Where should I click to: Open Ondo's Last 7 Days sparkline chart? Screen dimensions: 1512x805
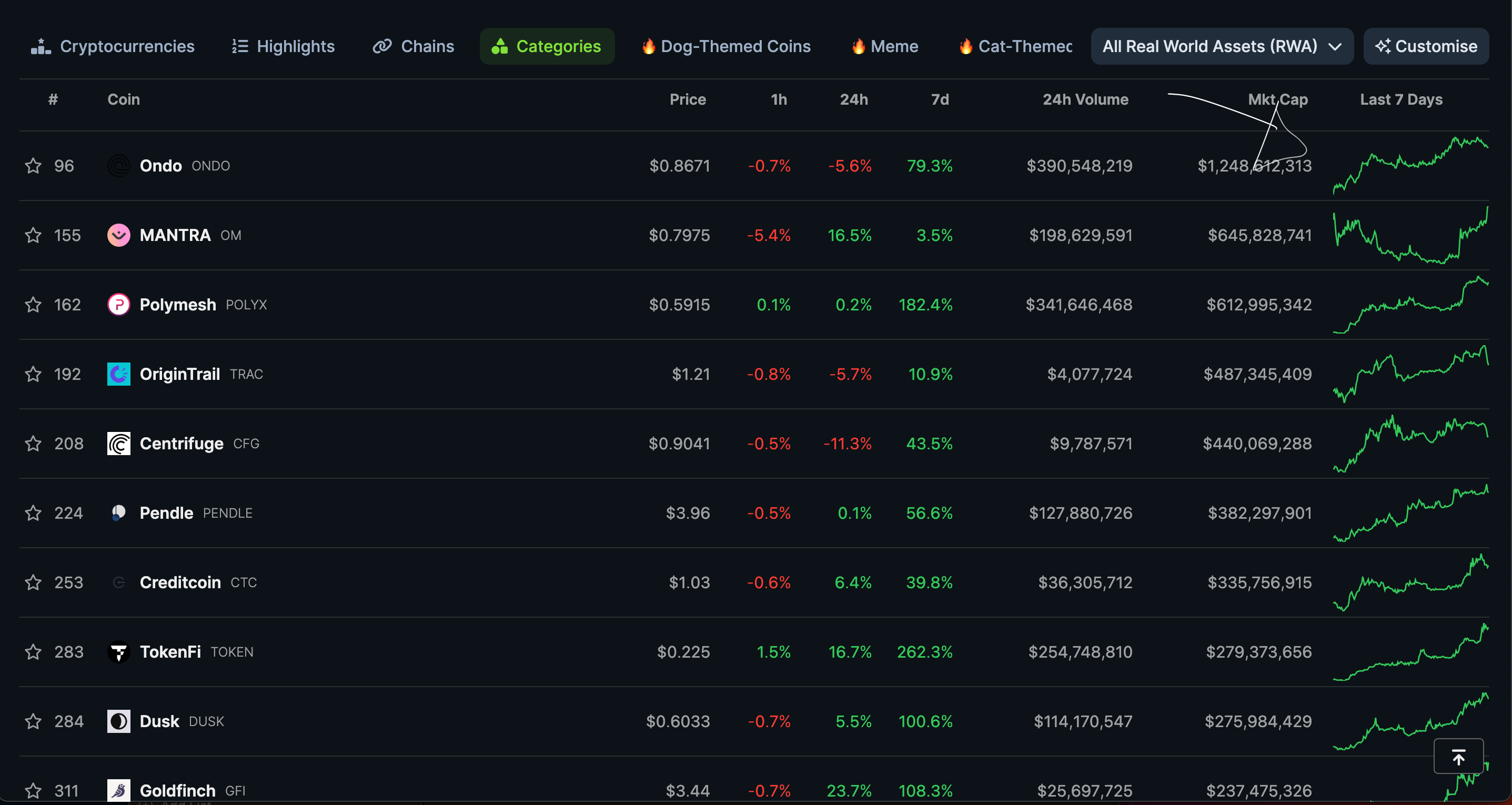pyautogui.click(x=1410, y=166)
